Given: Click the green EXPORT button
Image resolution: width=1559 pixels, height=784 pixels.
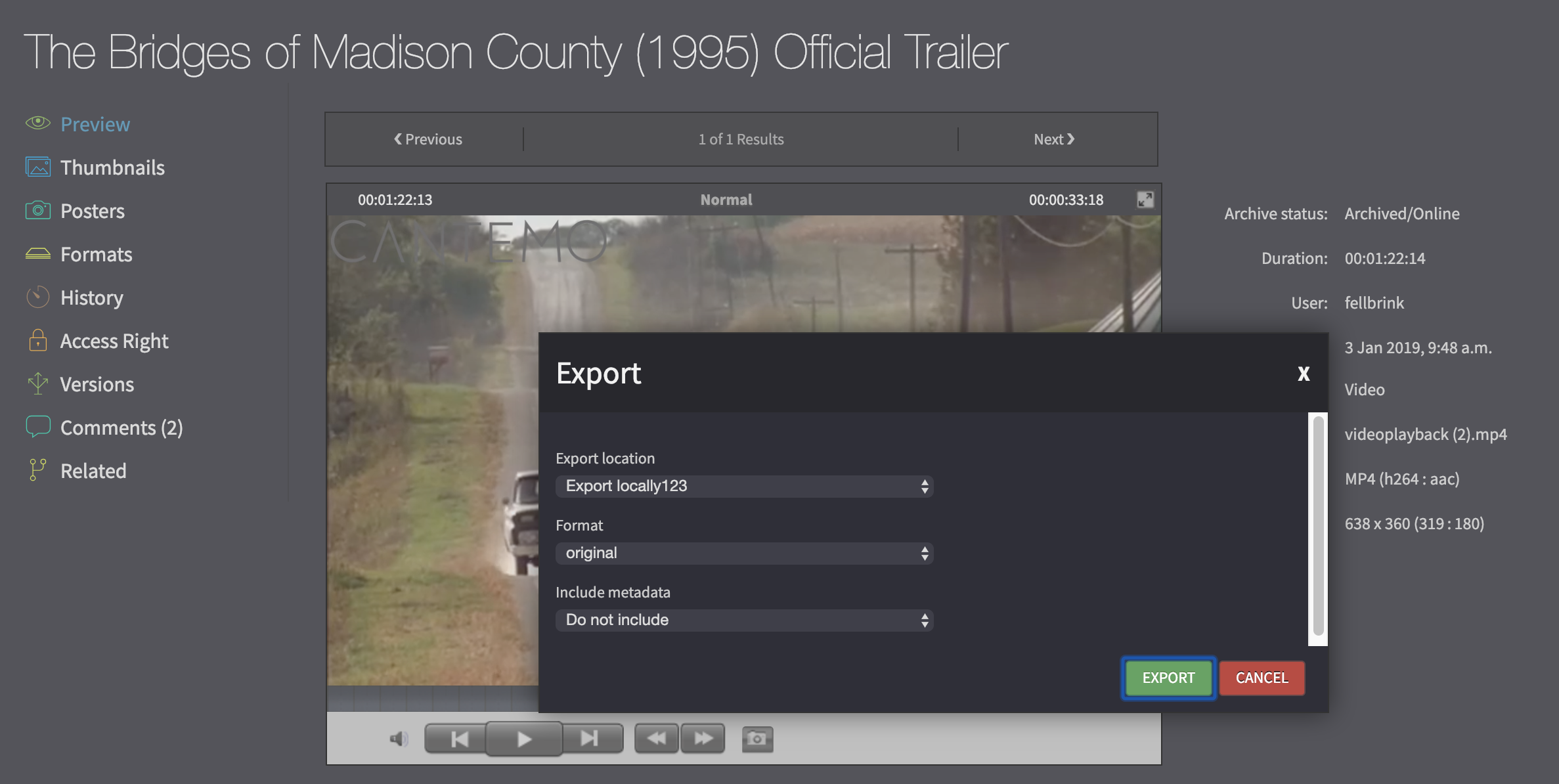Looking at the screenshot, I should click(1168, 678).
